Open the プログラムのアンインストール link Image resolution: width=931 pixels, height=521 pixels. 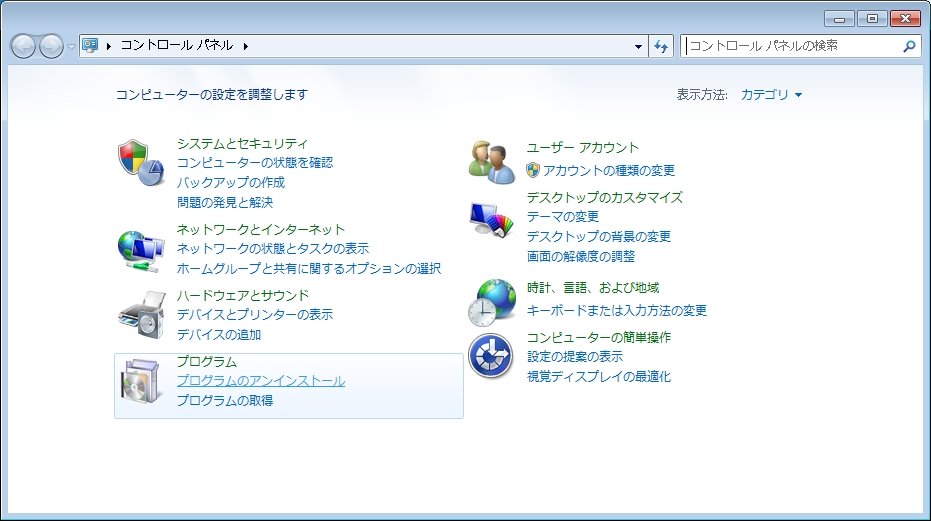point(260,381)
